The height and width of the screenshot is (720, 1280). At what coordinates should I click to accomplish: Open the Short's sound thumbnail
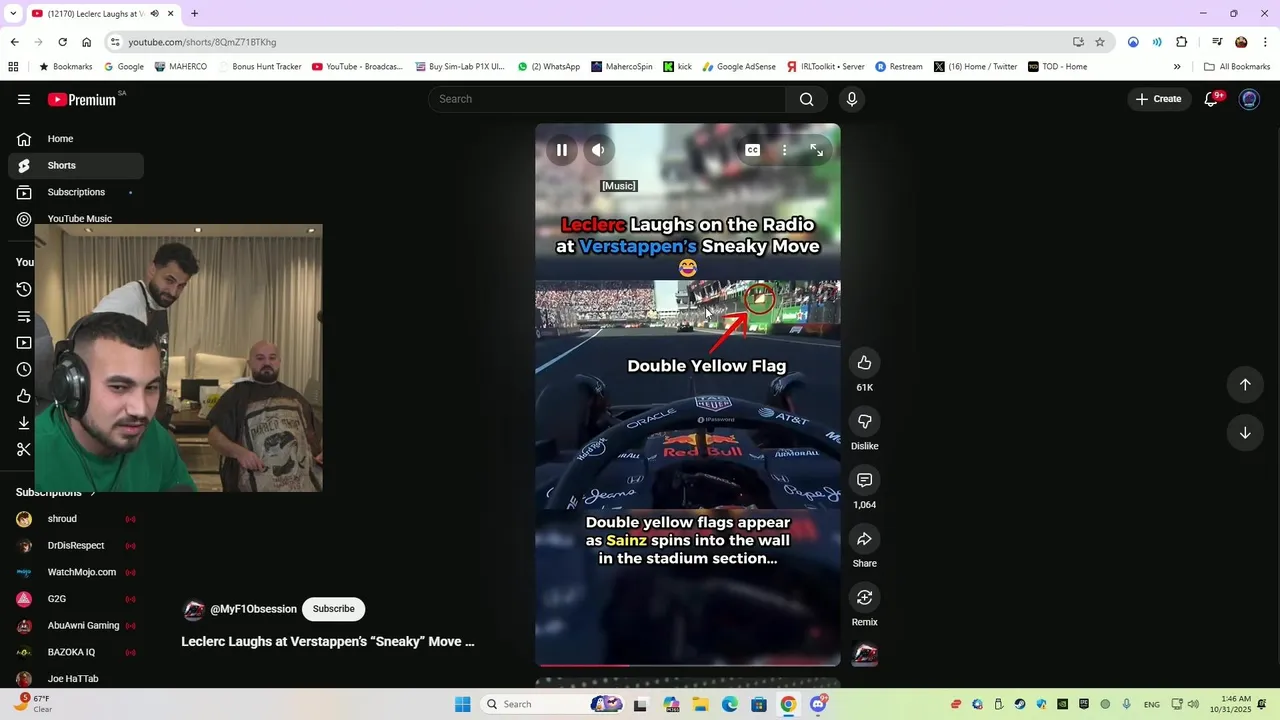[865, 655]
